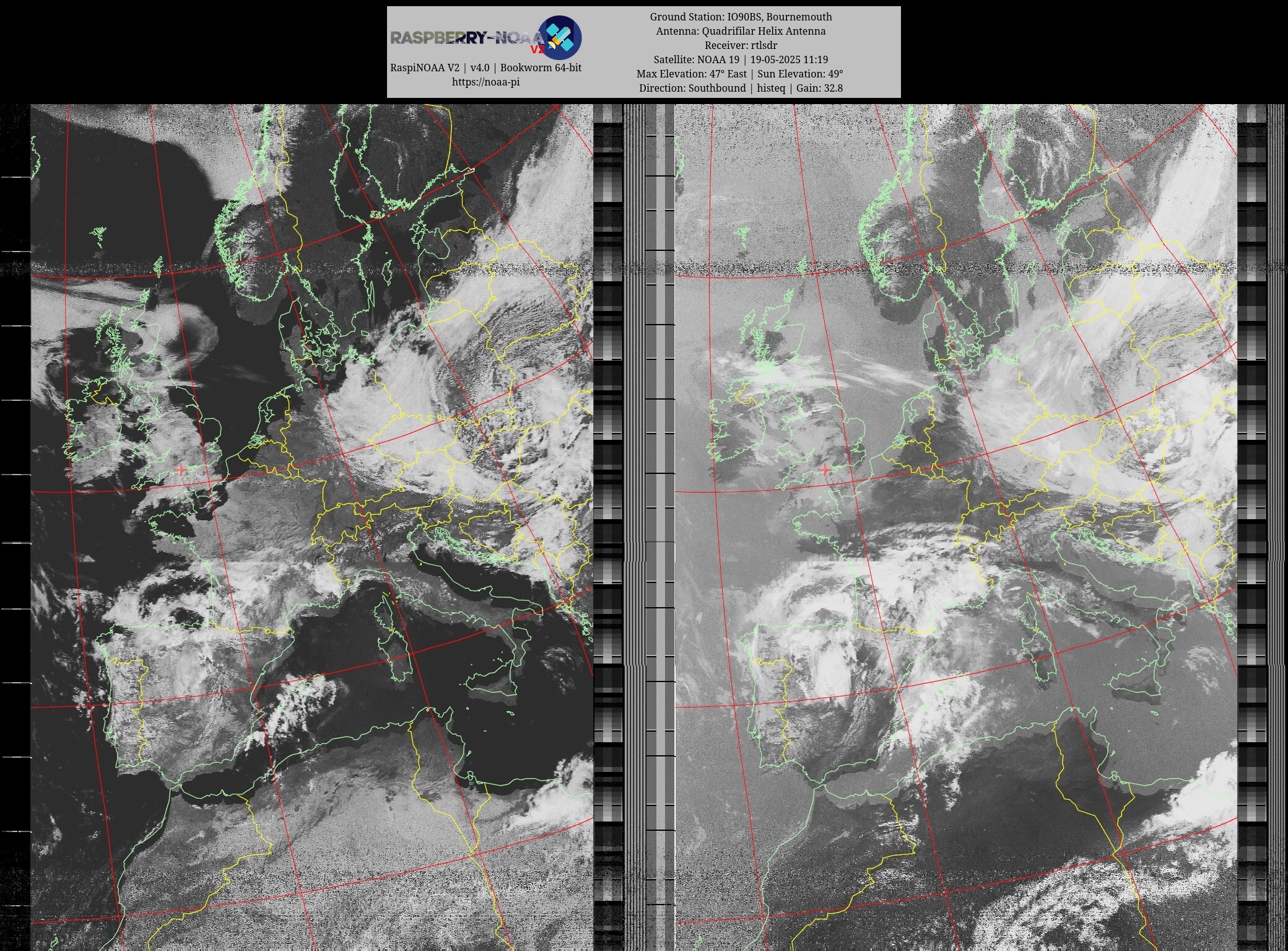Click the satellite icon in the logo
Screen dimensions: 1288x951
coord(560,37)
